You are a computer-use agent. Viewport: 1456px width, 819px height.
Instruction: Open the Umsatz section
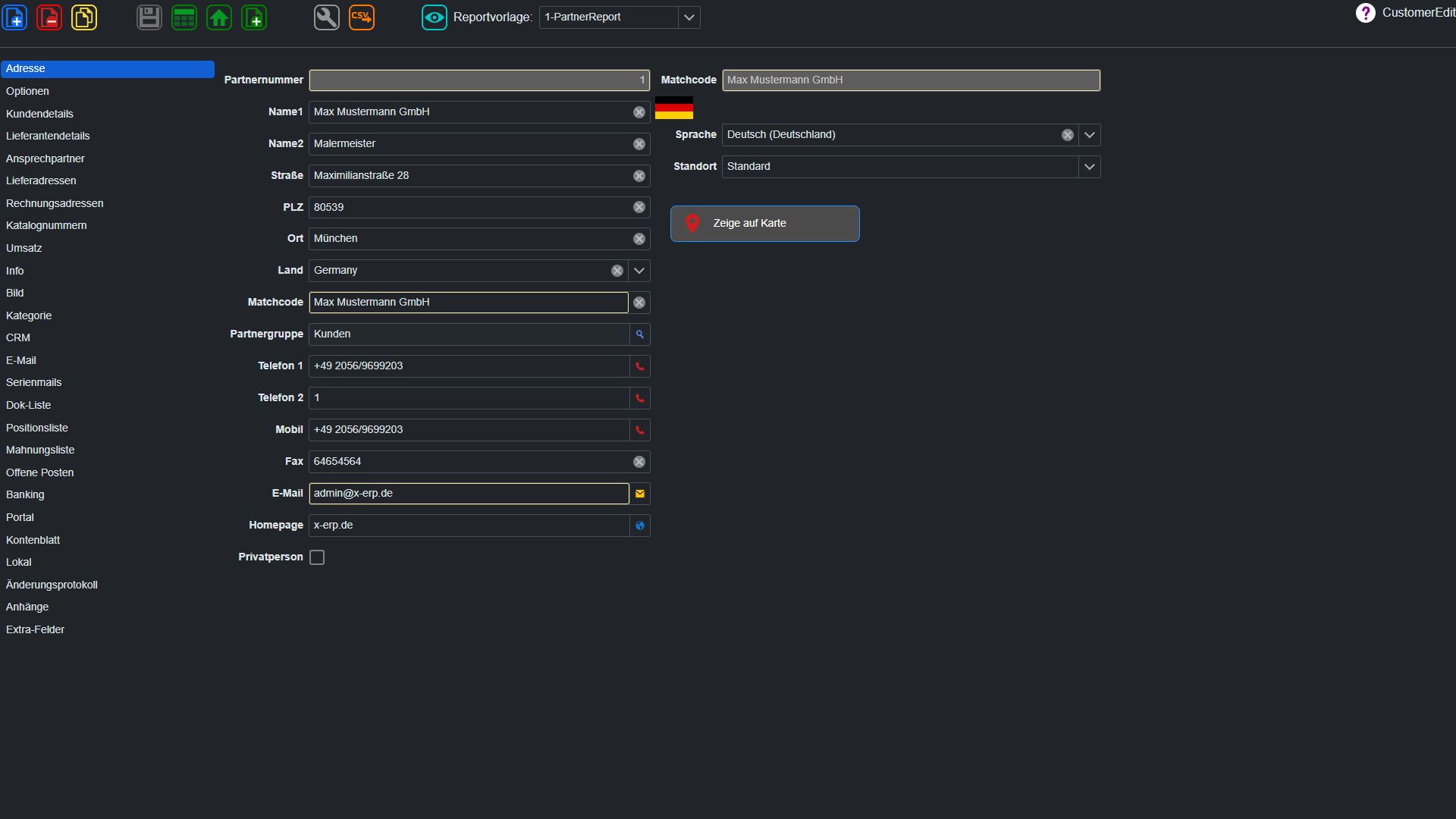(x=24, y=248)
